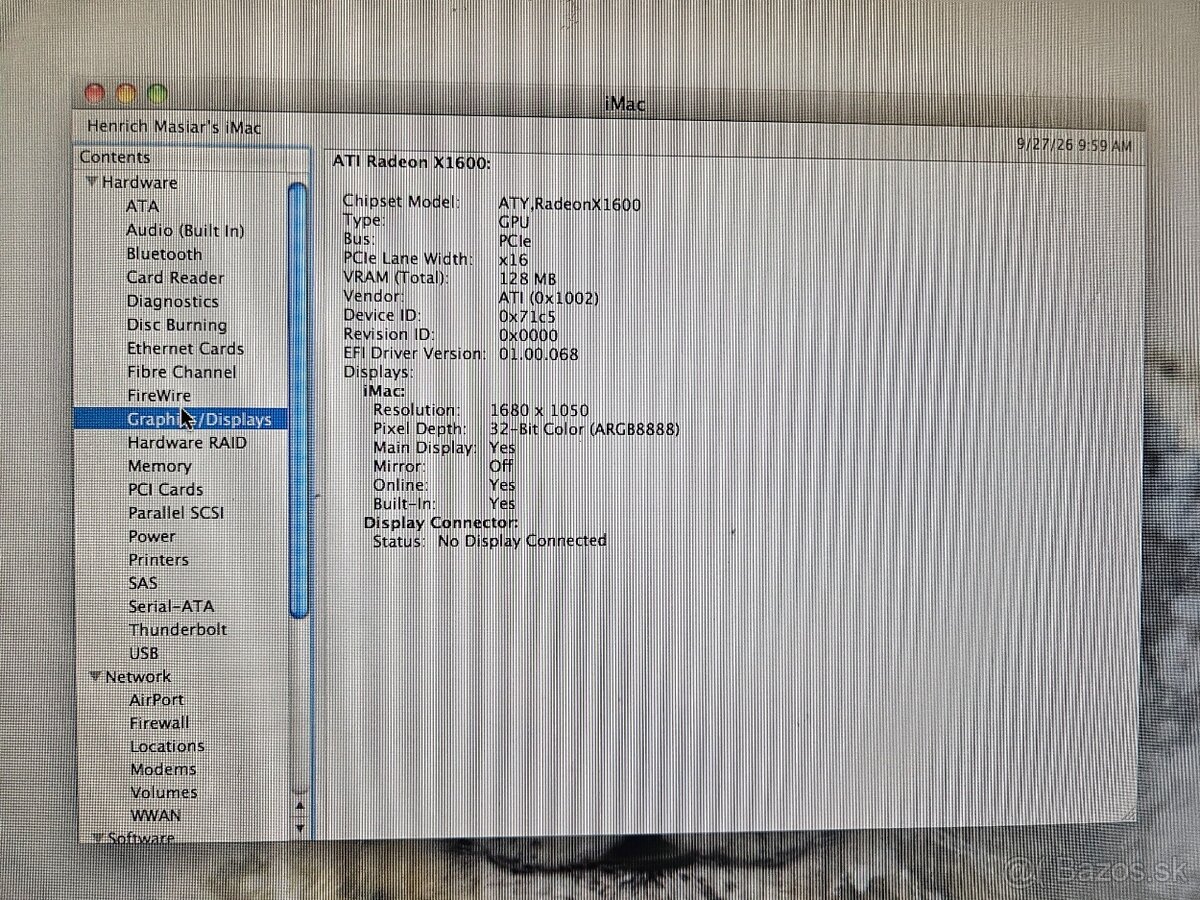Select Audio (Built In) entry
1200x900 pixels.
(x=185, y=230)
